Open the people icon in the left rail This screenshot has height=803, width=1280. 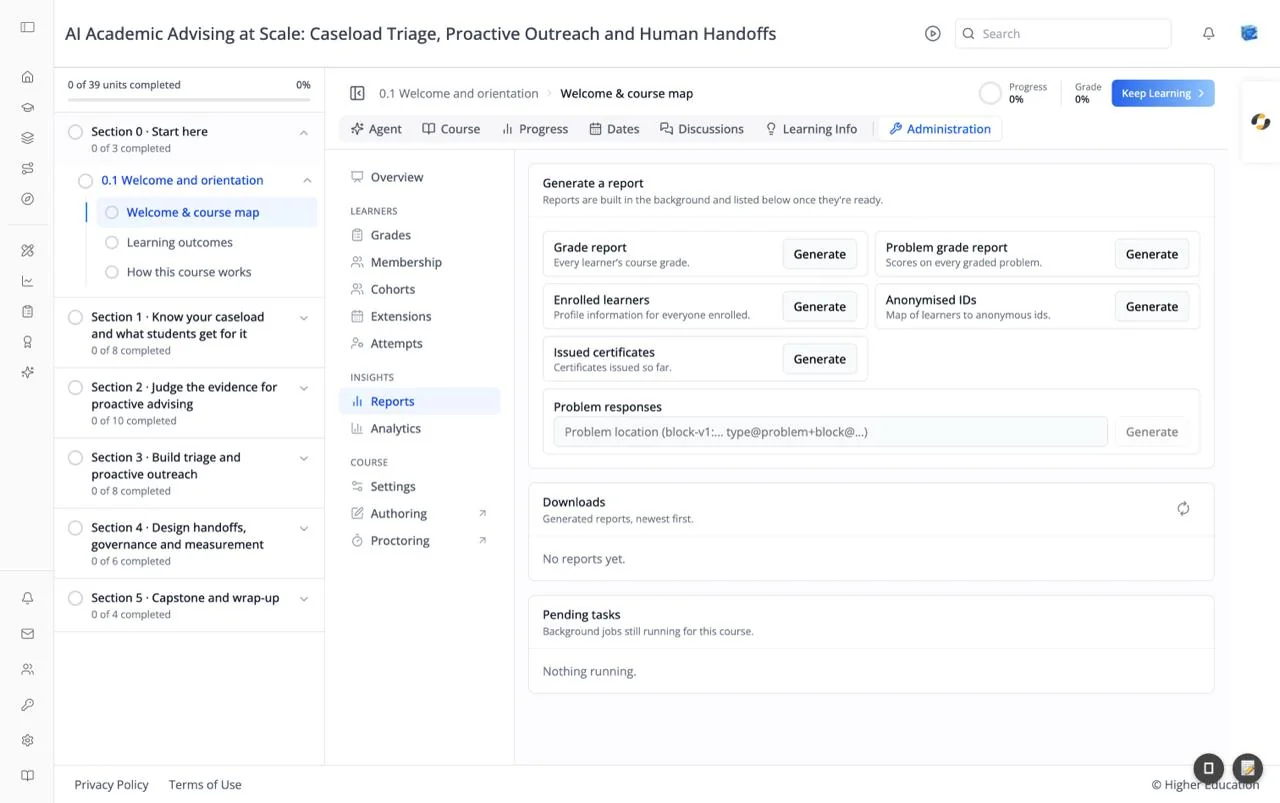tap(27, 669)
